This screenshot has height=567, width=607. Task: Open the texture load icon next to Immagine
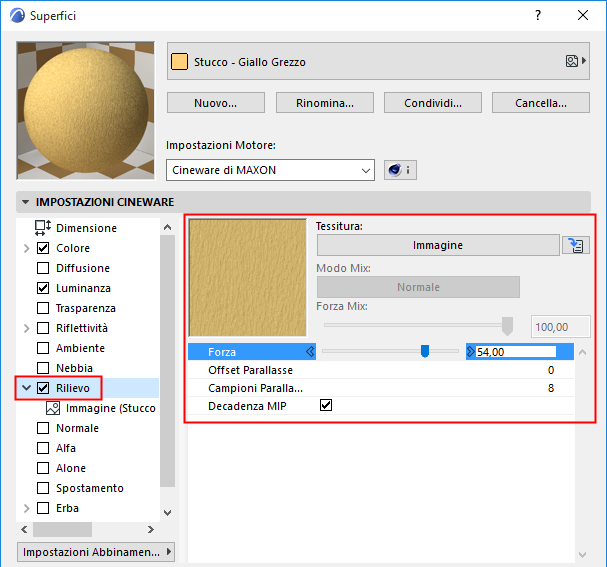point(575,245)
